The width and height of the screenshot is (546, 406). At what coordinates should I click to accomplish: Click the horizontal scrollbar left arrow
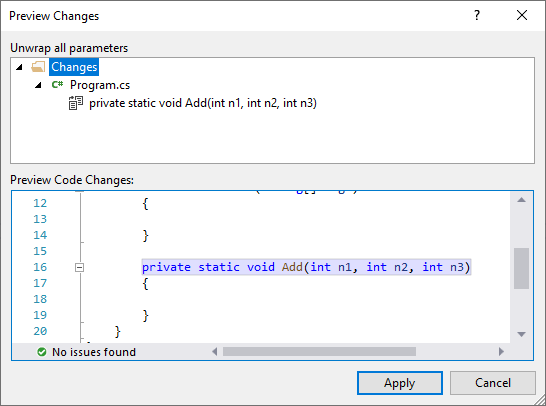tap(214, 352)
